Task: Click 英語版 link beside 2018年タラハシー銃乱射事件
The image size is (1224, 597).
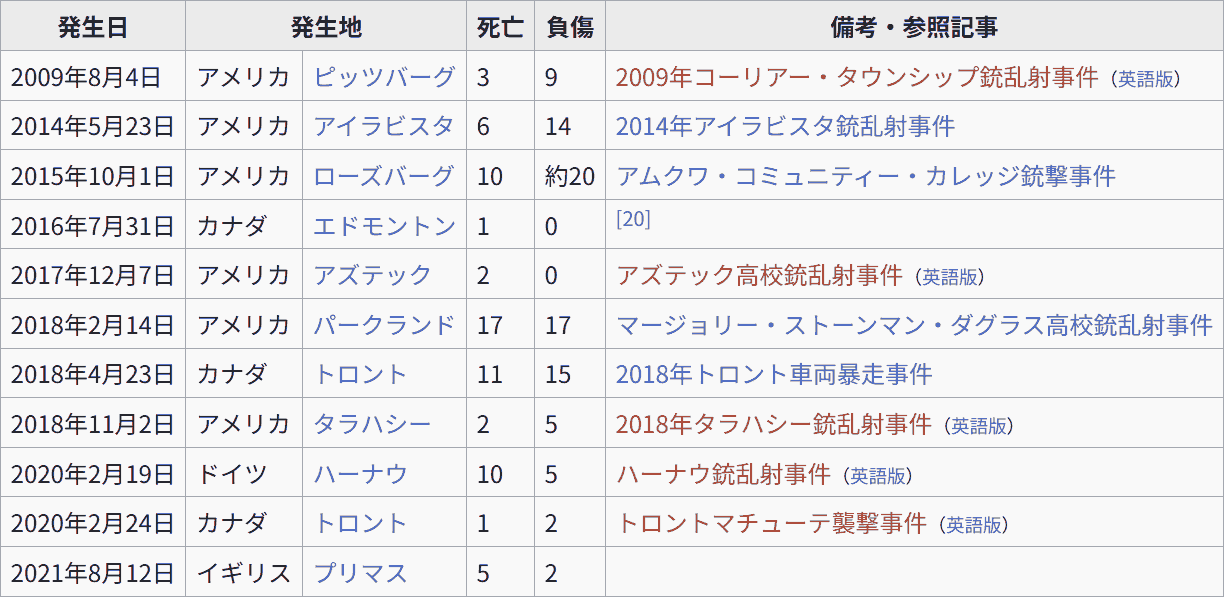Action: pyautogui.click(x=978, y=426)
